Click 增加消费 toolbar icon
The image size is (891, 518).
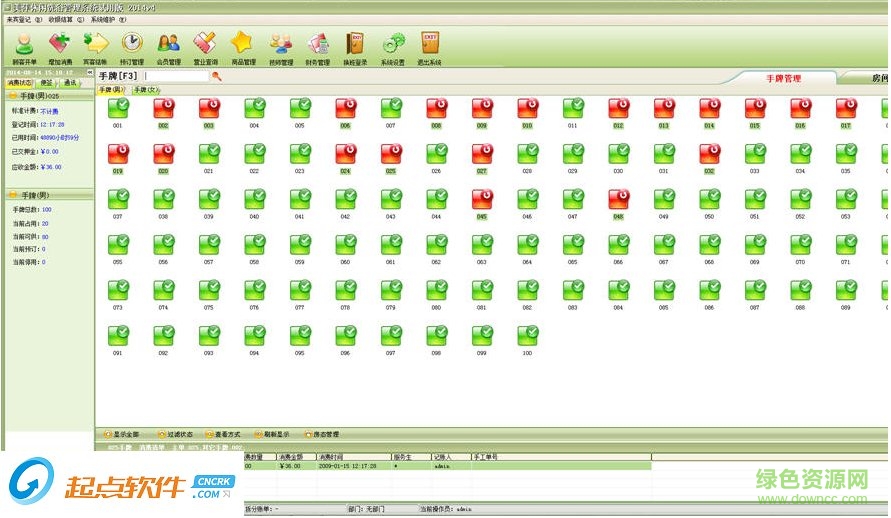tap(60, 48)
